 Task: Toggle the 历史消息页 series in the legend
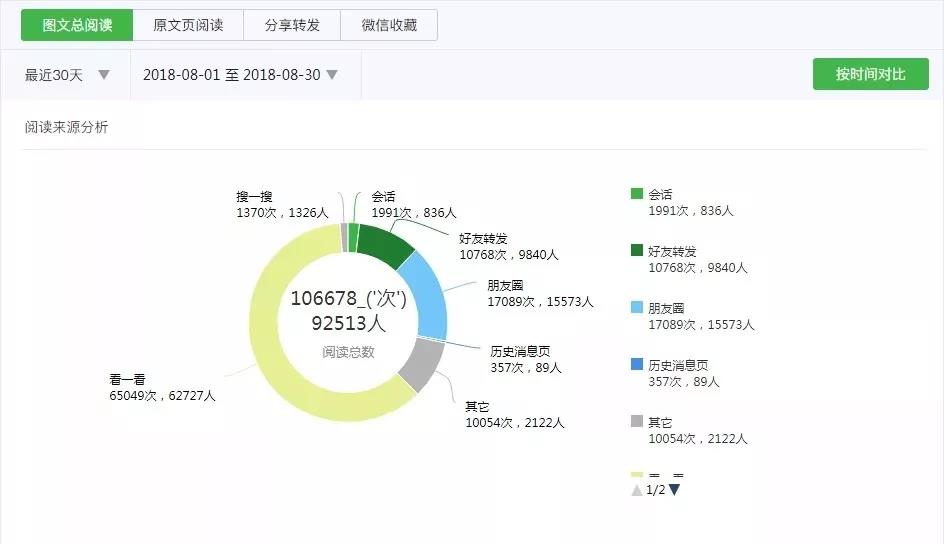[637, 365]
